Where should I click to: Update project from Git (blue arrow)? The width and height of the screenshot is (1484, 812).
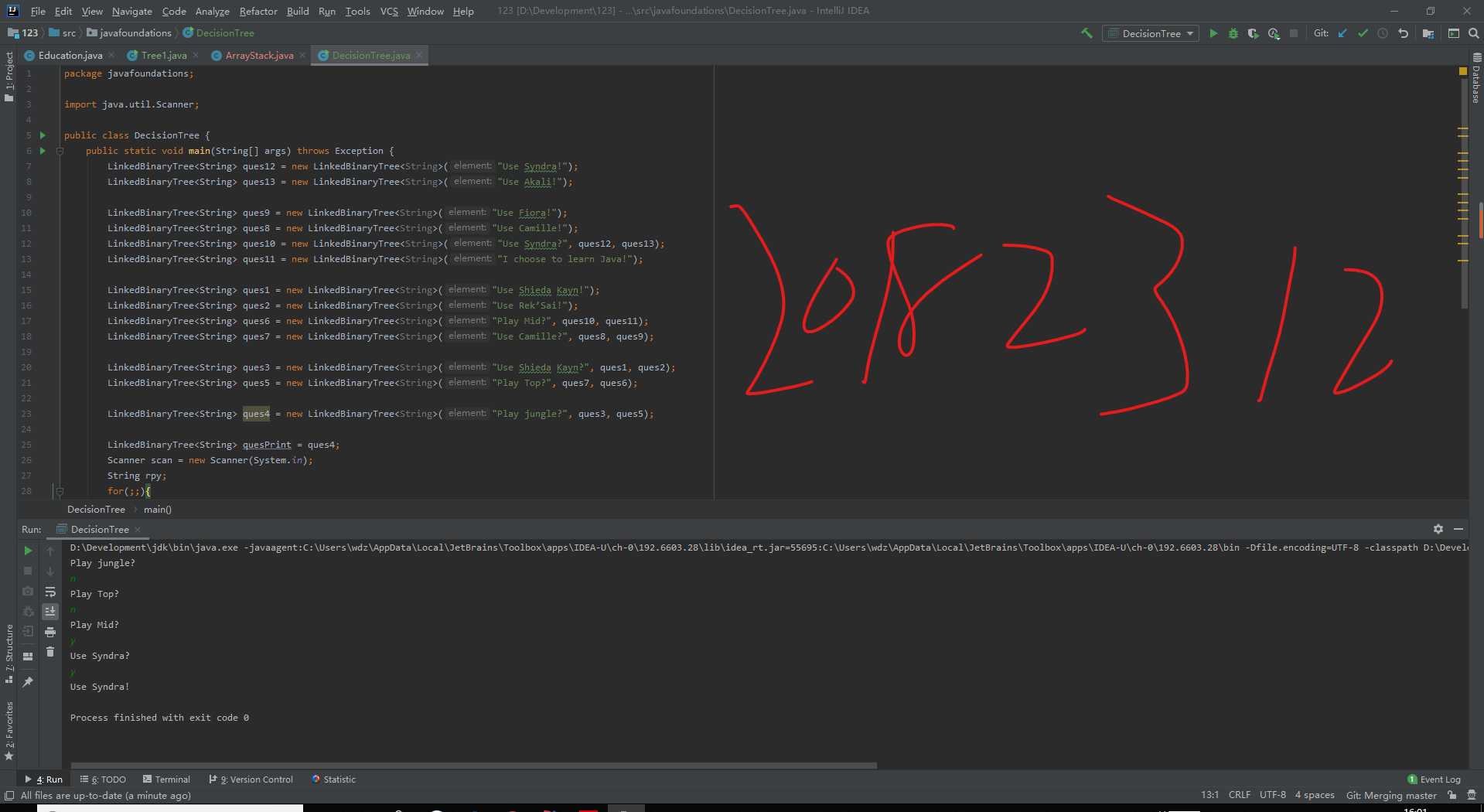(1342, 33)
